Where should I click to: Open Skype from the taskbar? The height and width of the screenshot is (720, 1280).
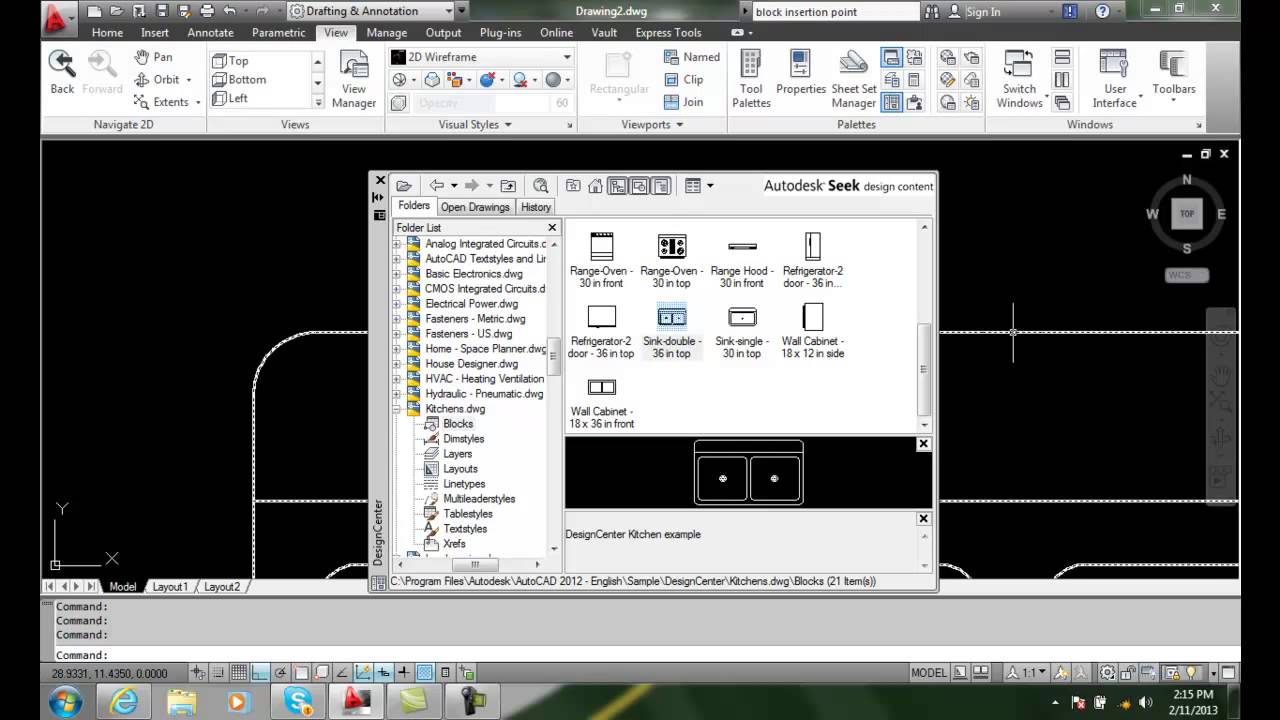298,702
